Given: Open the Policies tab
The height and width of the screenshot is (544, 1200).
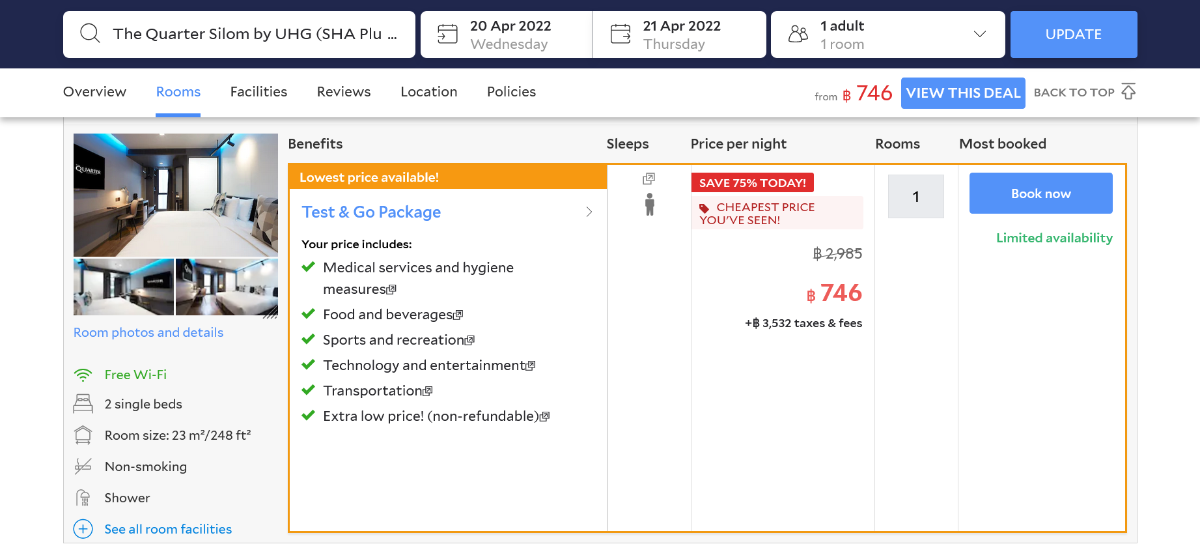Looking at the screenshot, I should [511, 92].
